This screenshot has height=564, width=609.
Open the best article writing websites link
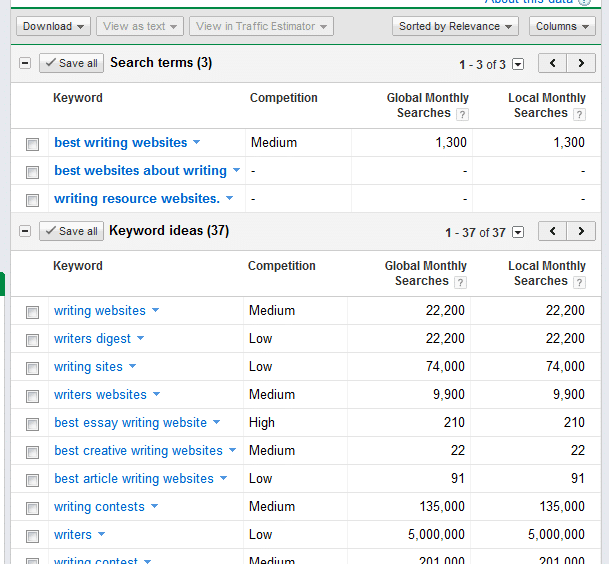[x=134, y=478]
